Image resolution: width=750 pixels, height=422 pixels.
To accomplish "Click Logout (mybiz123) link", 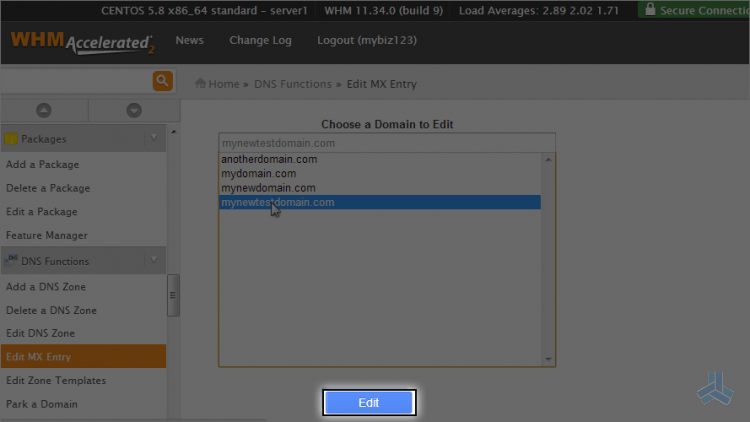I will [366, 41].
